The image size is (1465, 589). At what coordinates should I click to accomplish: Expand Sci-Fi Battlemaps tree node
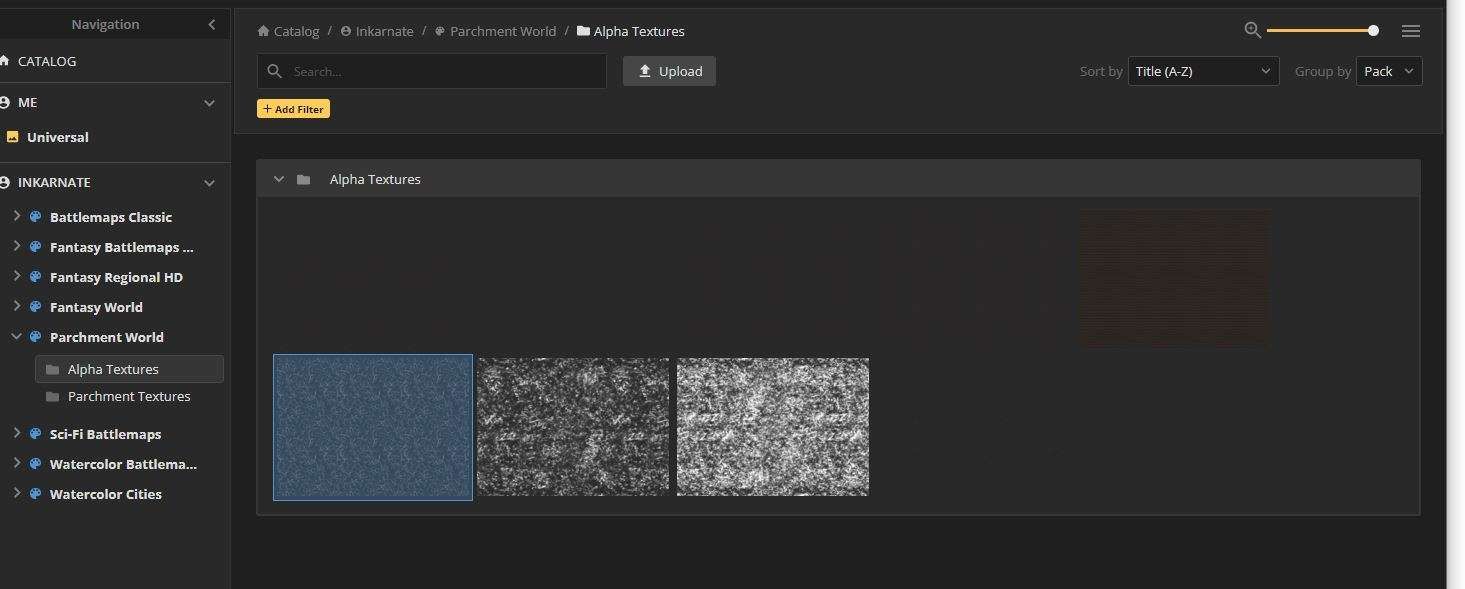click(16, 433)
